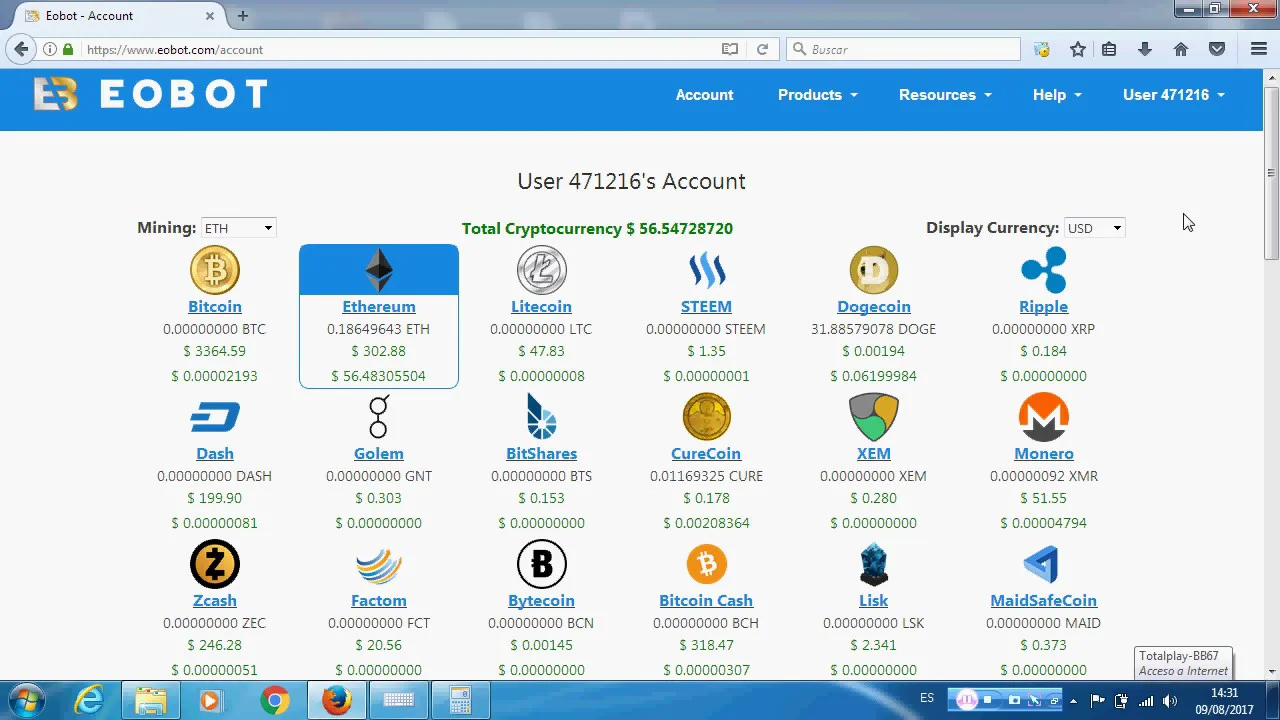Click the Bitcoin coin icon
The image size is (1280, 720).
tap(215, 271)
